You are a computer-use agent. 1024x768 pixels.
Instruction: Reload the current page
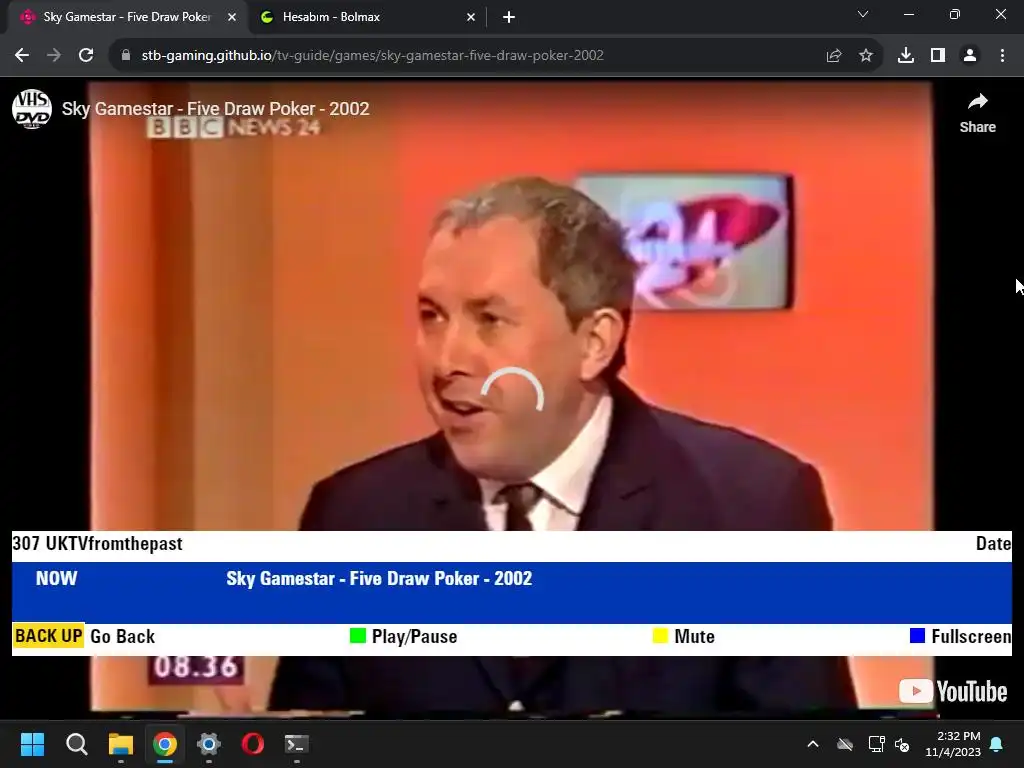point(86,56)
